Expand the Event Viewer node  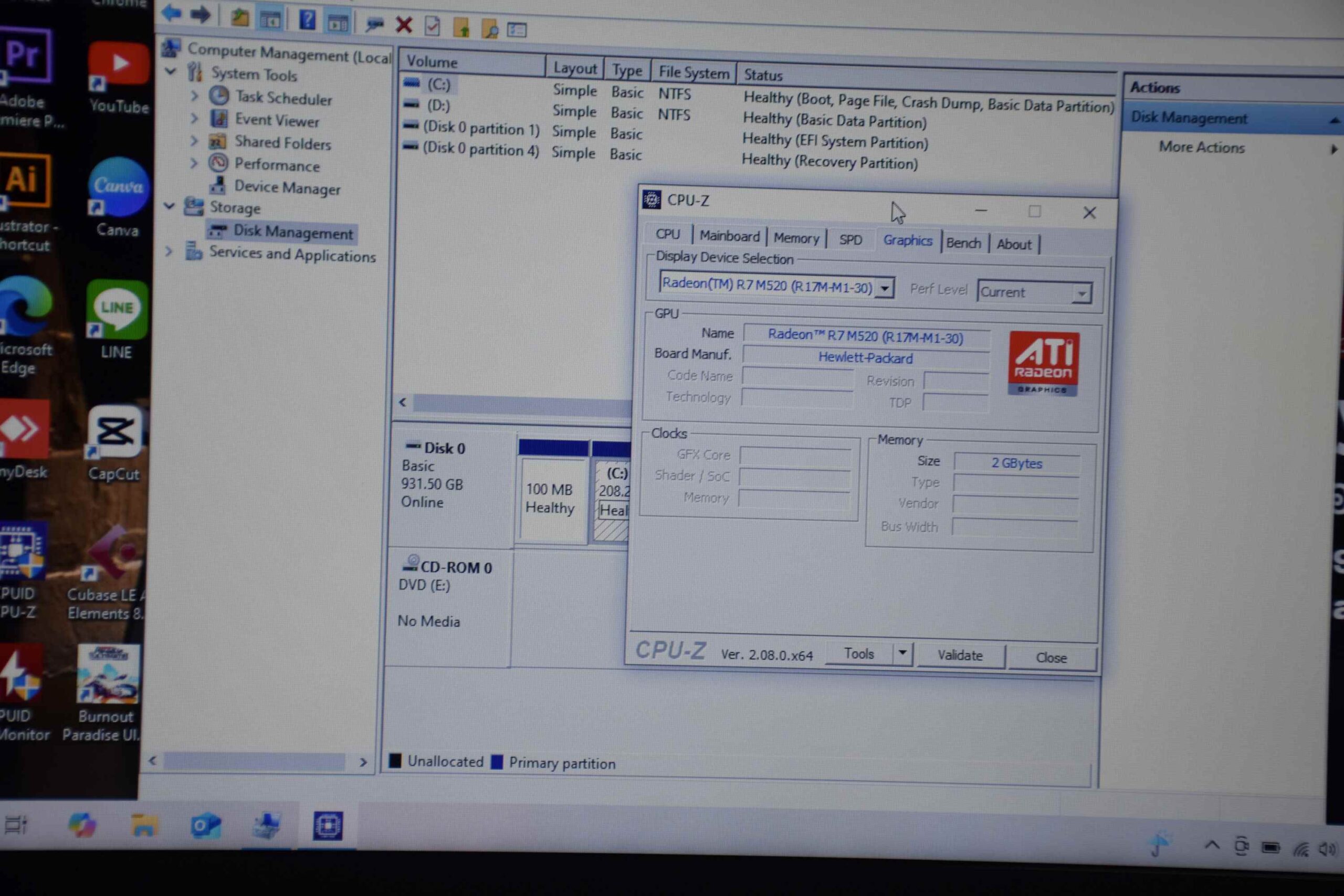coord(194,118)
